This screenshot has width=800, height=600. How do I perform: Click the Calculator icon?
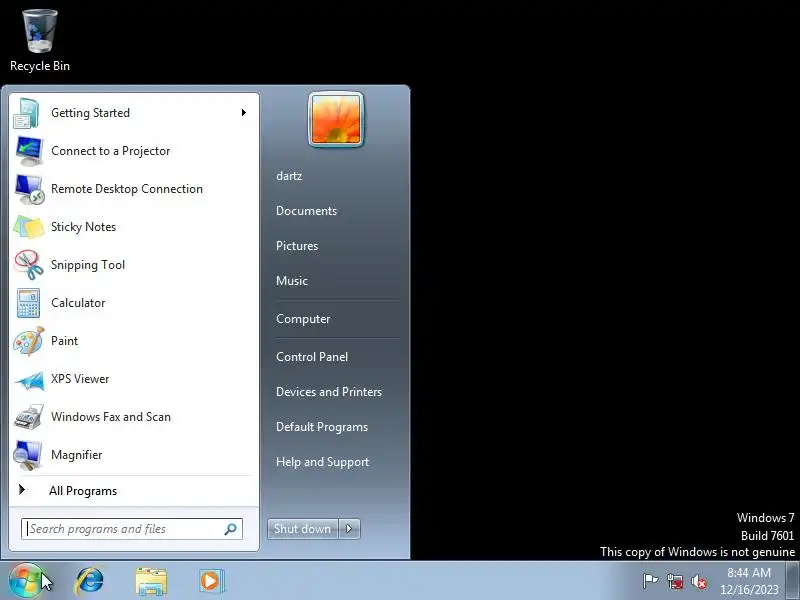pyautogui.click(x=28, y=303)
